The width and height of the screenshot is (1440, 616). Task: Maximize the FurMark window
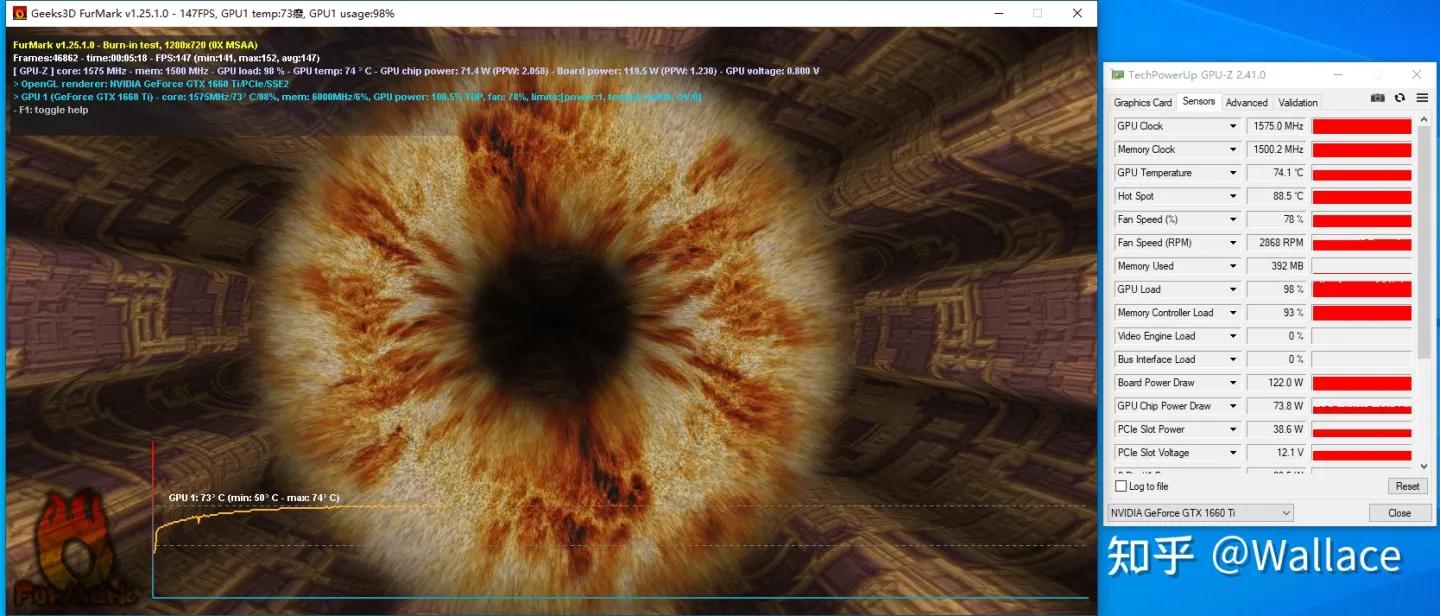point(1037,13)
